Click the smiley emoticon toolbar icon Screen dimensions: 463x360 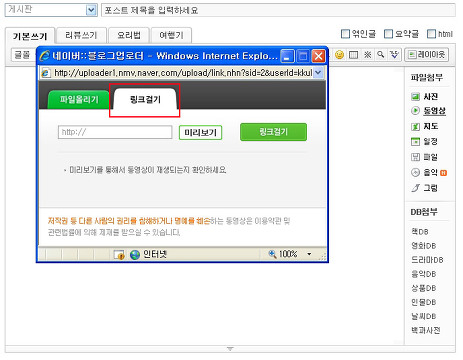click(339, 55)
